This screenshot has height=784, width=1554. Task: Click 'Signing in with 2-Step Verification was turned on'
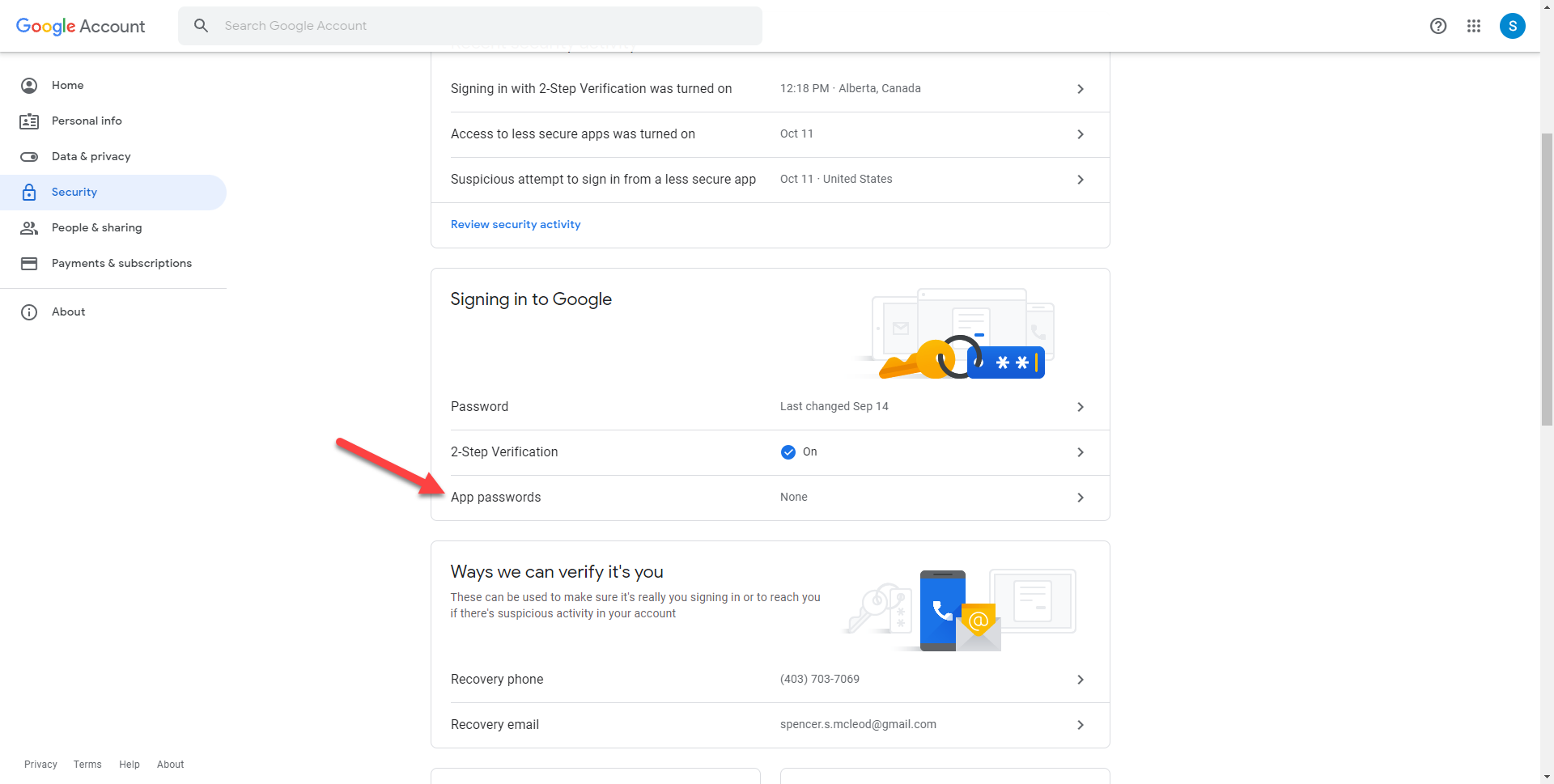[592, 89]
